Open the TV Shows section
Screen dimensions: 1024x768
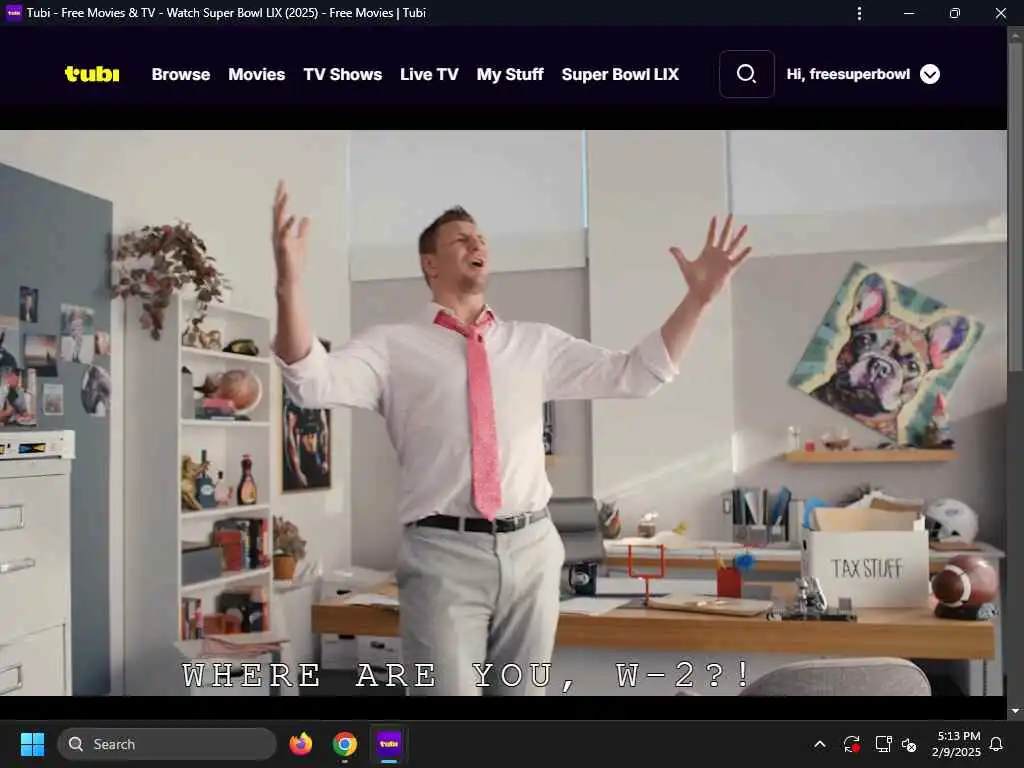pos(343,74)
